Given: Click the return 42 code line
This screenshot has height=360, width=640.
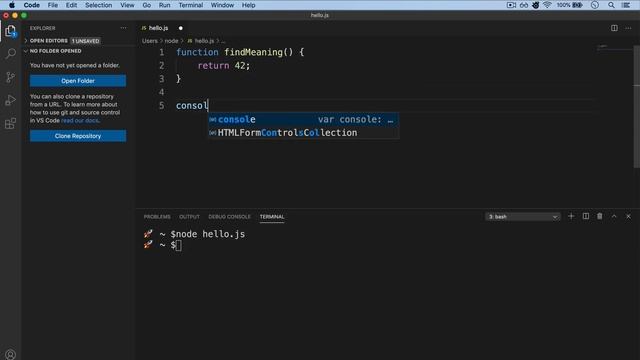Looking at the screenshot, I should (x=224, y=66).
